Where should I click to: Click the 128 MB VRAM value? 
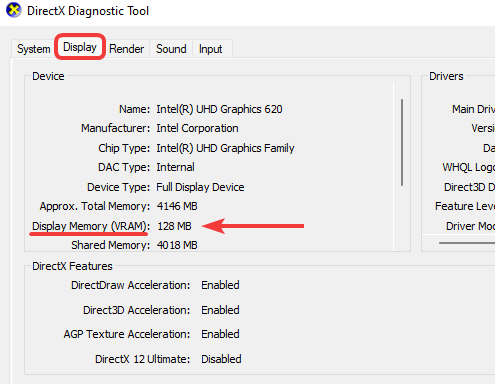(174, 226)
